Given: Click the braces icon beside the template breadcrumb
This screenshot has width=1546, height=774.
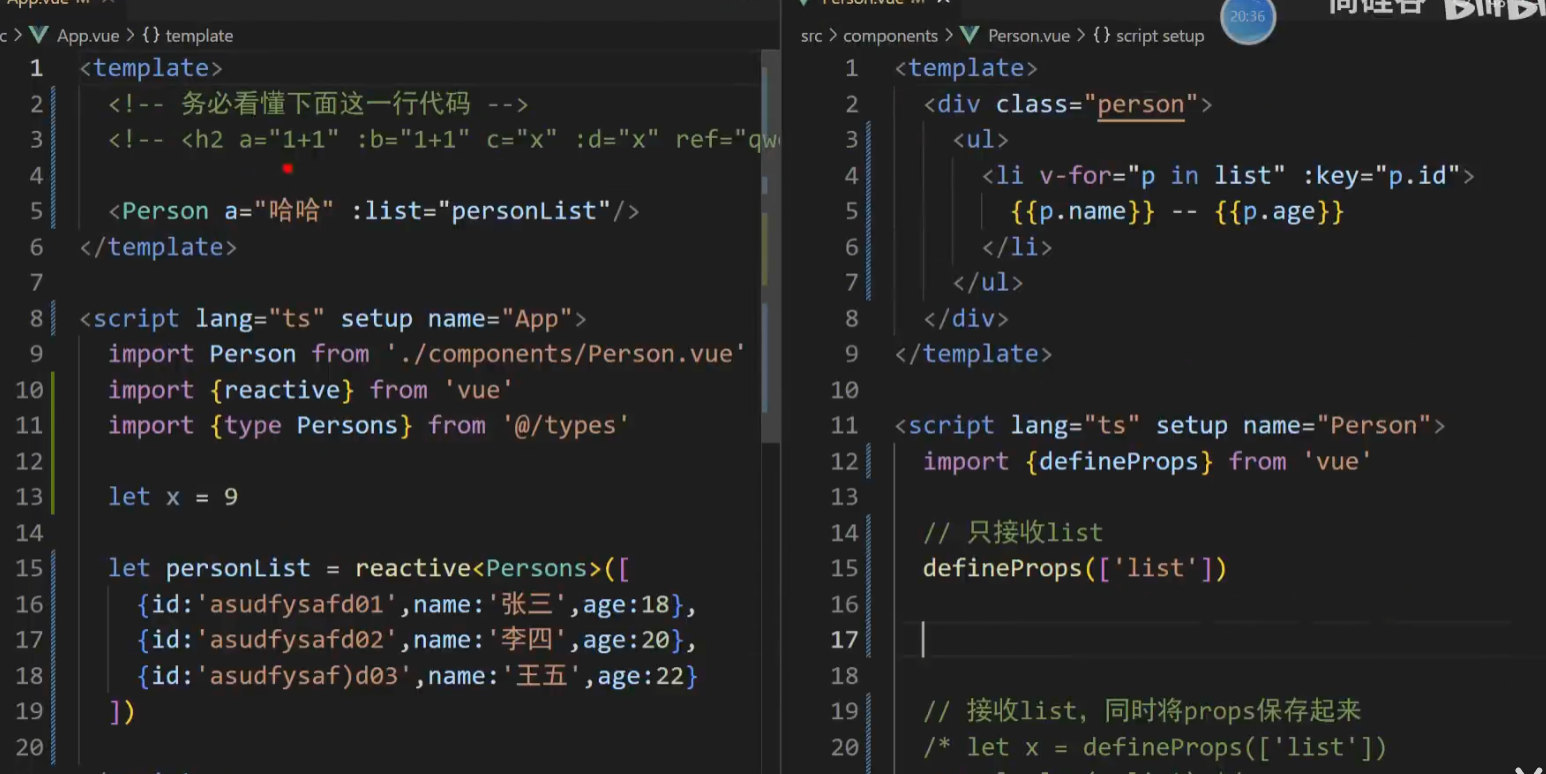Looking at the screenshot, I should pyautogui.click(x=151, y=35).
